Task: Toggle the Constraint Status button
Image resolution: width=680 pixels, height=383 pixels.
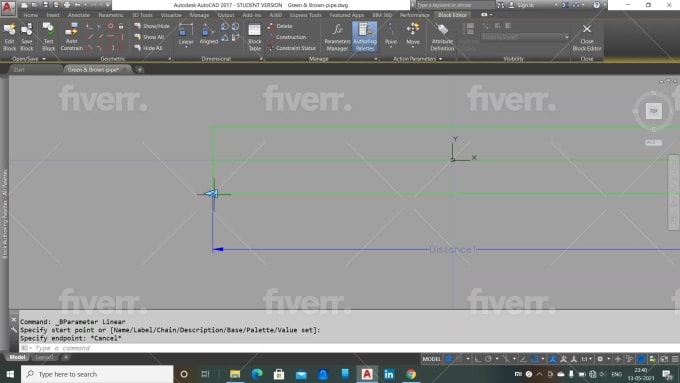Action: coord(291,48)
